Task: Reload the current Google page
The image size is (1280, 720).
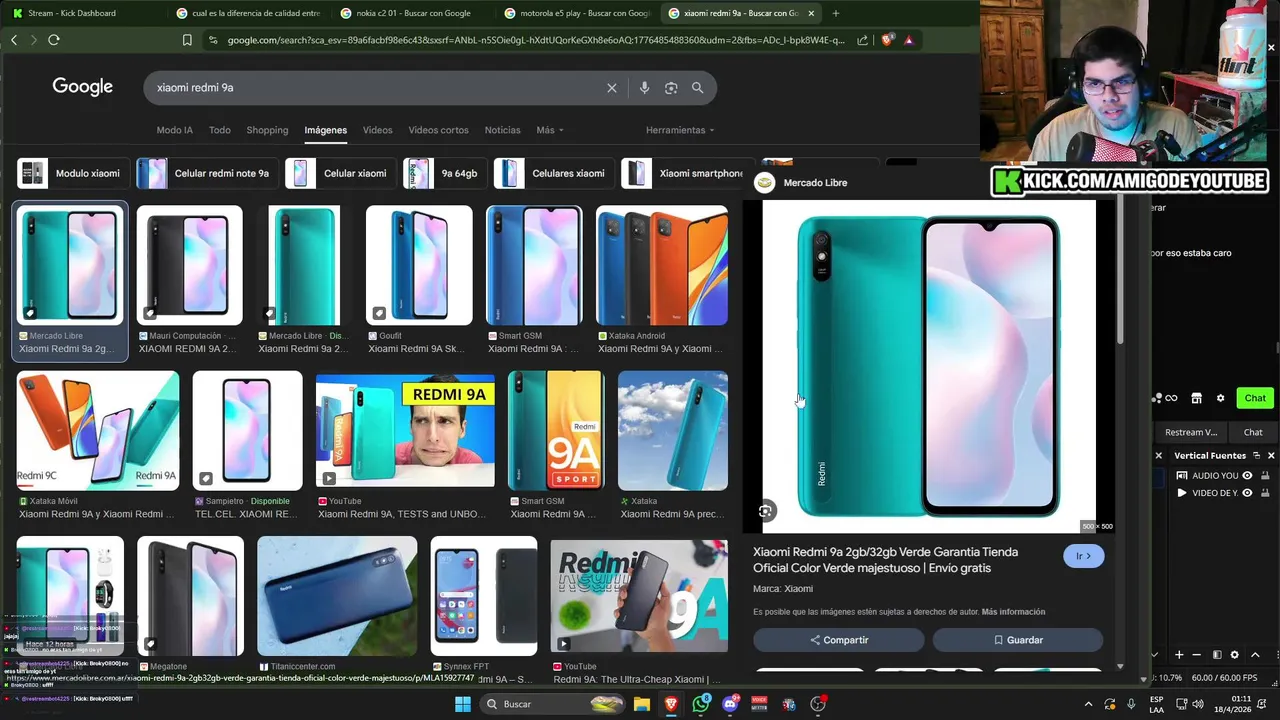Action: click(x=54, y=40)
